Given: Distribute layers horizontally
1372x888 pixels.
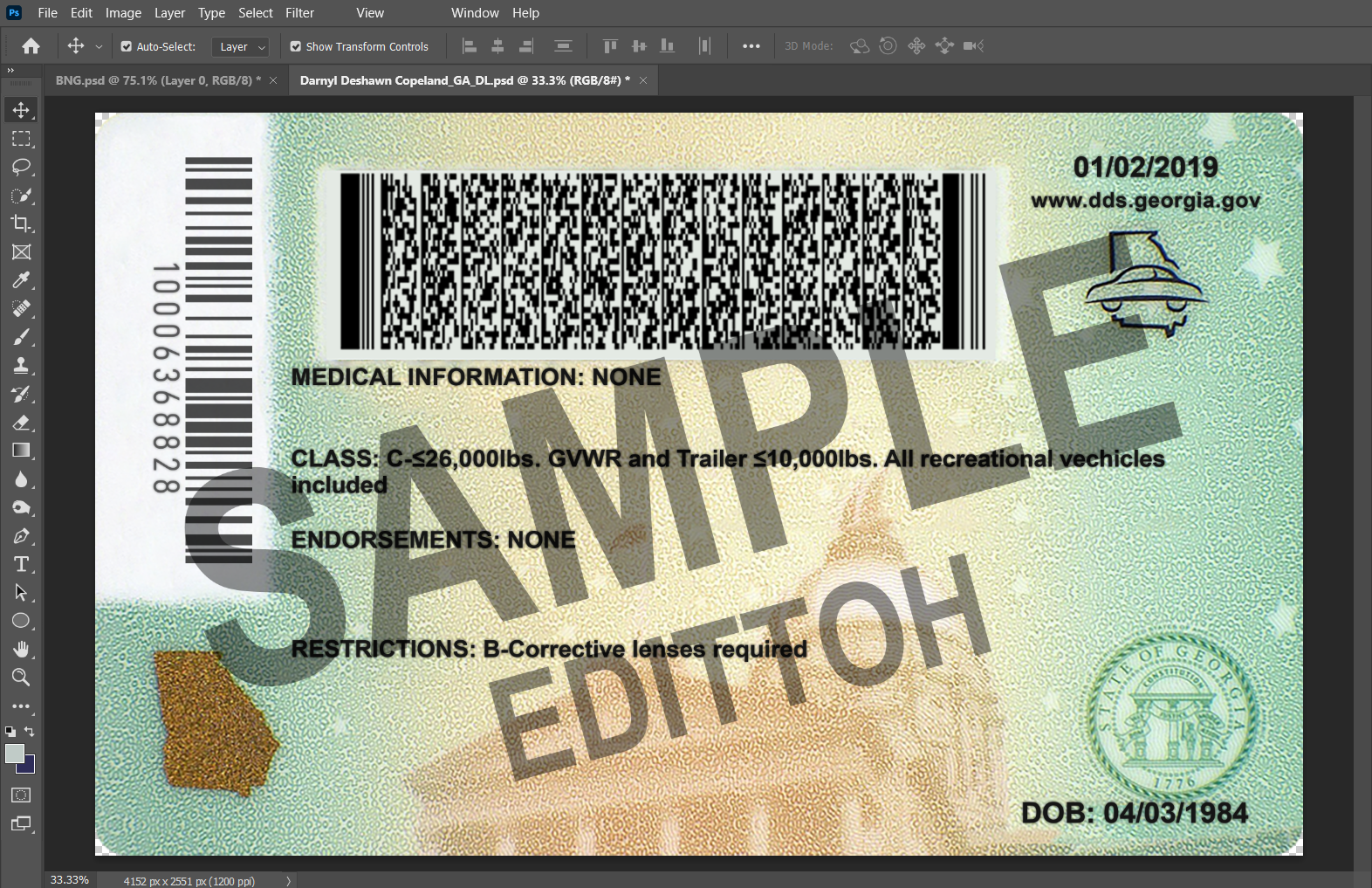Looking at the screenshot, I should click(x=705, y=46).
